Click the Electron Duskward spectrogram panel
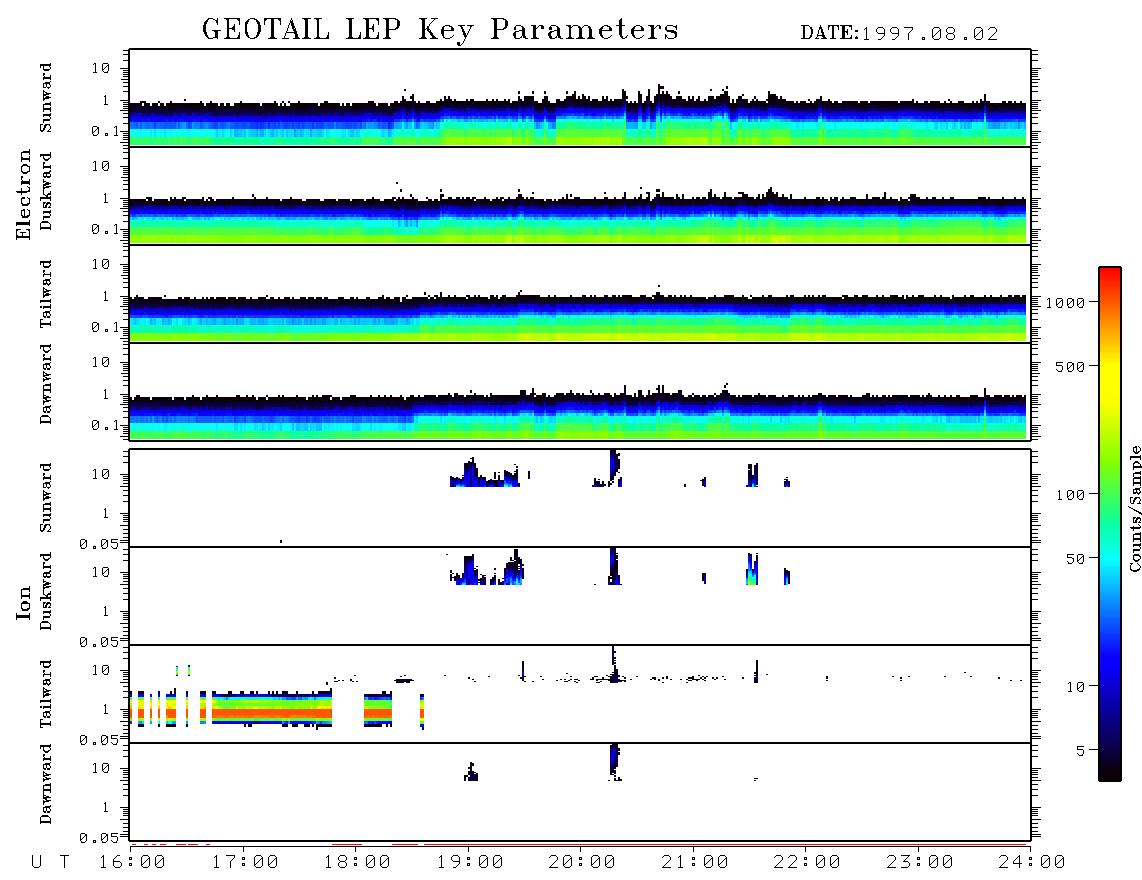1142x880 pixels. click(x=580, y=195)
